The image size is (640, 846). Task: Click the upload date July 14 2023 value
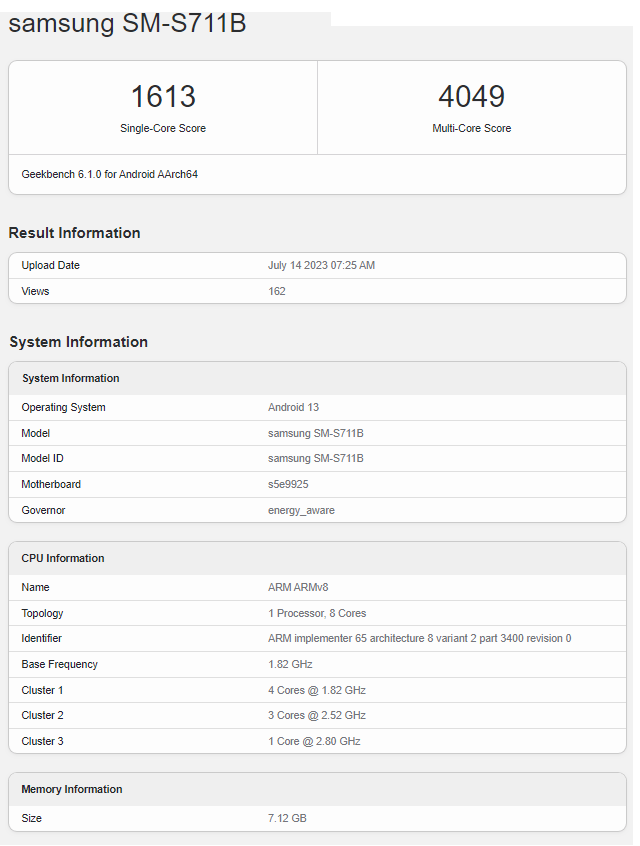point(321,265)
